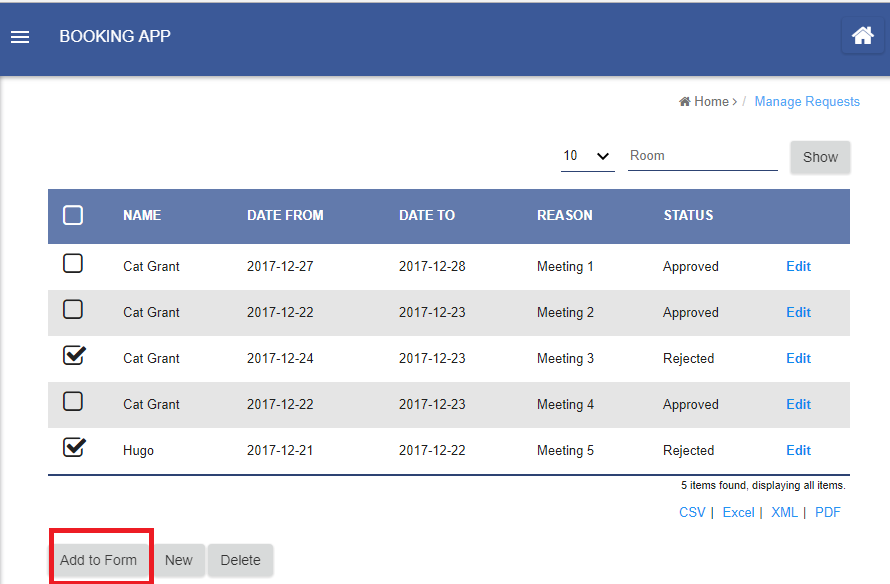Tick the Meeting 4 row checkbox
Viewport: 890px width, 584px height.
coord(73,402)
